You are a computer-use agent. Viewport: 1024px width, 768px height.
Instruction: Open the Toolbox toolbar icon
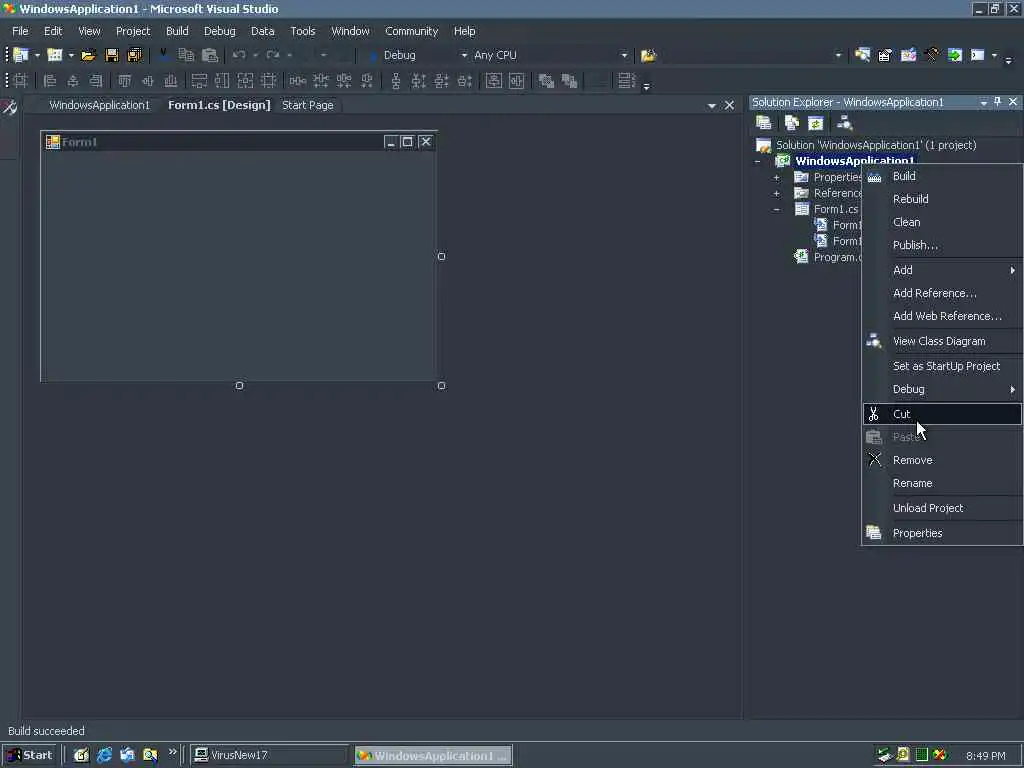[931, 56]
